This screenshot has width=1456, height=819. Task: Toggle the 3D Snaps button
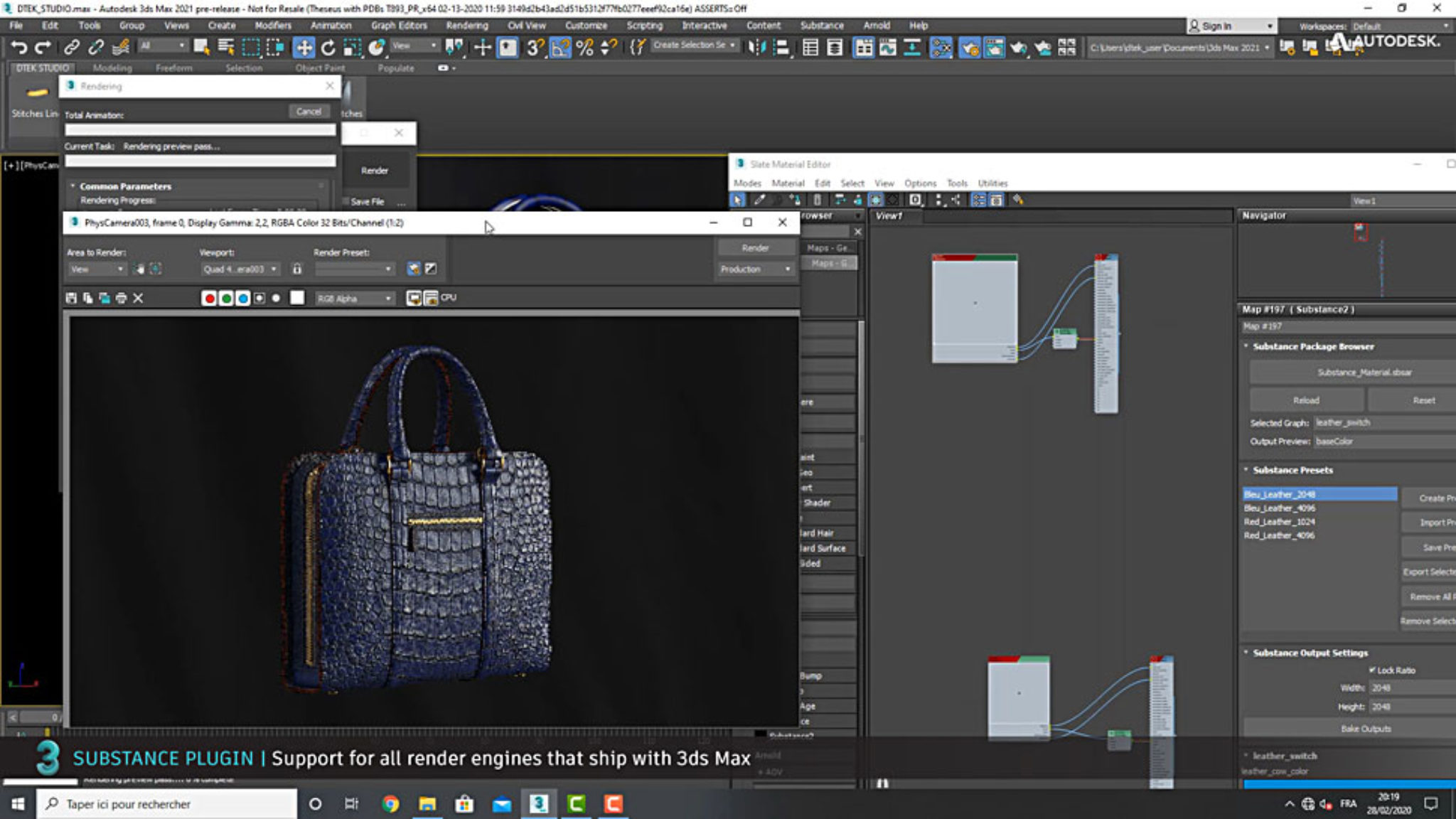tap(535, 48)
